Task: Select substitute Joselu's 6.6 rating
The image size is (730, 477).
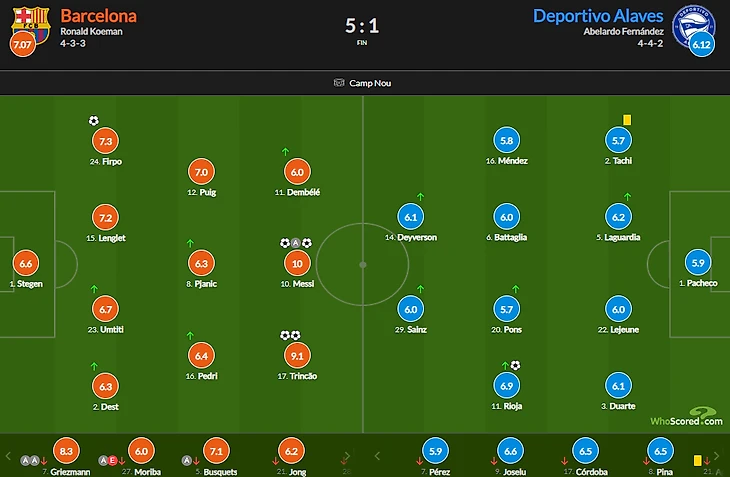Action: pos(510,451)
